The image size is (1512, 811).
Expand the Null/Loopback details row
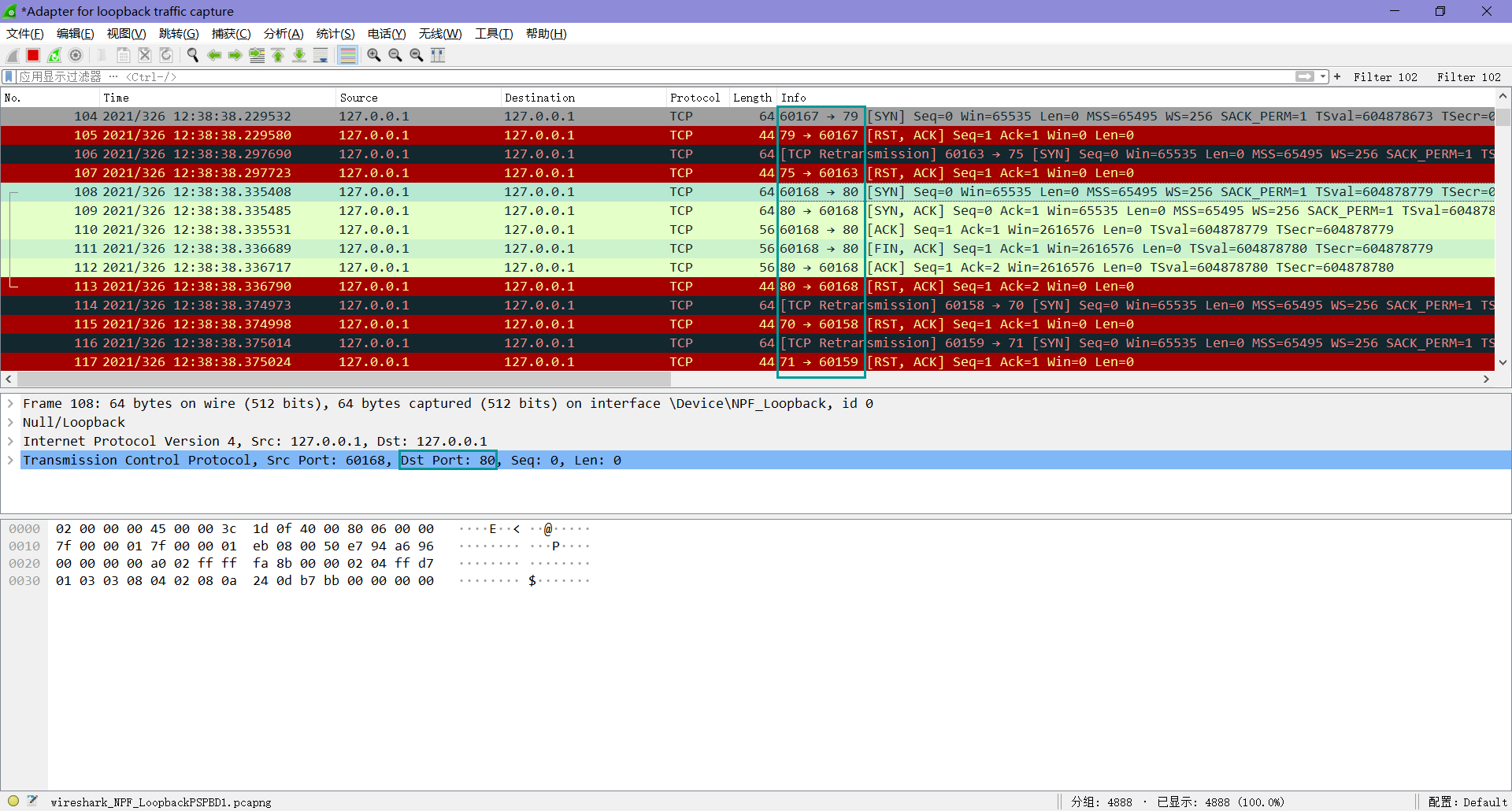pos(10,422)
